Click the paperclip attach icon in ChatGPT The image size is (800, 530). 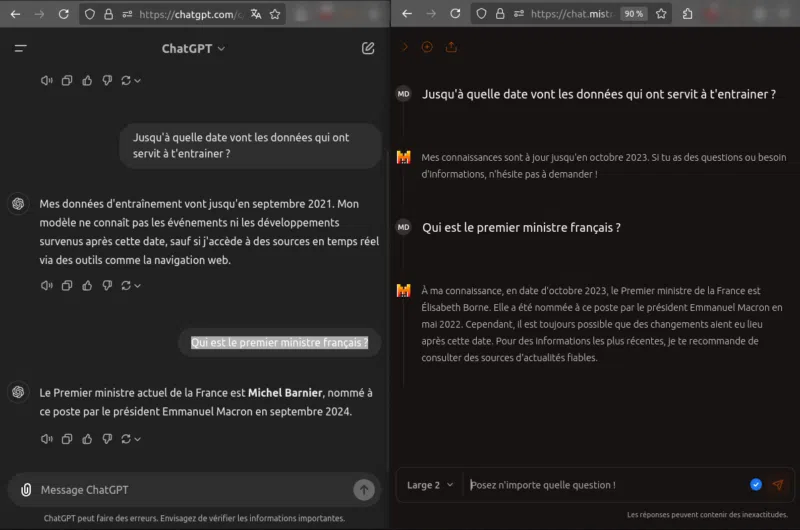tap(26, 490)
